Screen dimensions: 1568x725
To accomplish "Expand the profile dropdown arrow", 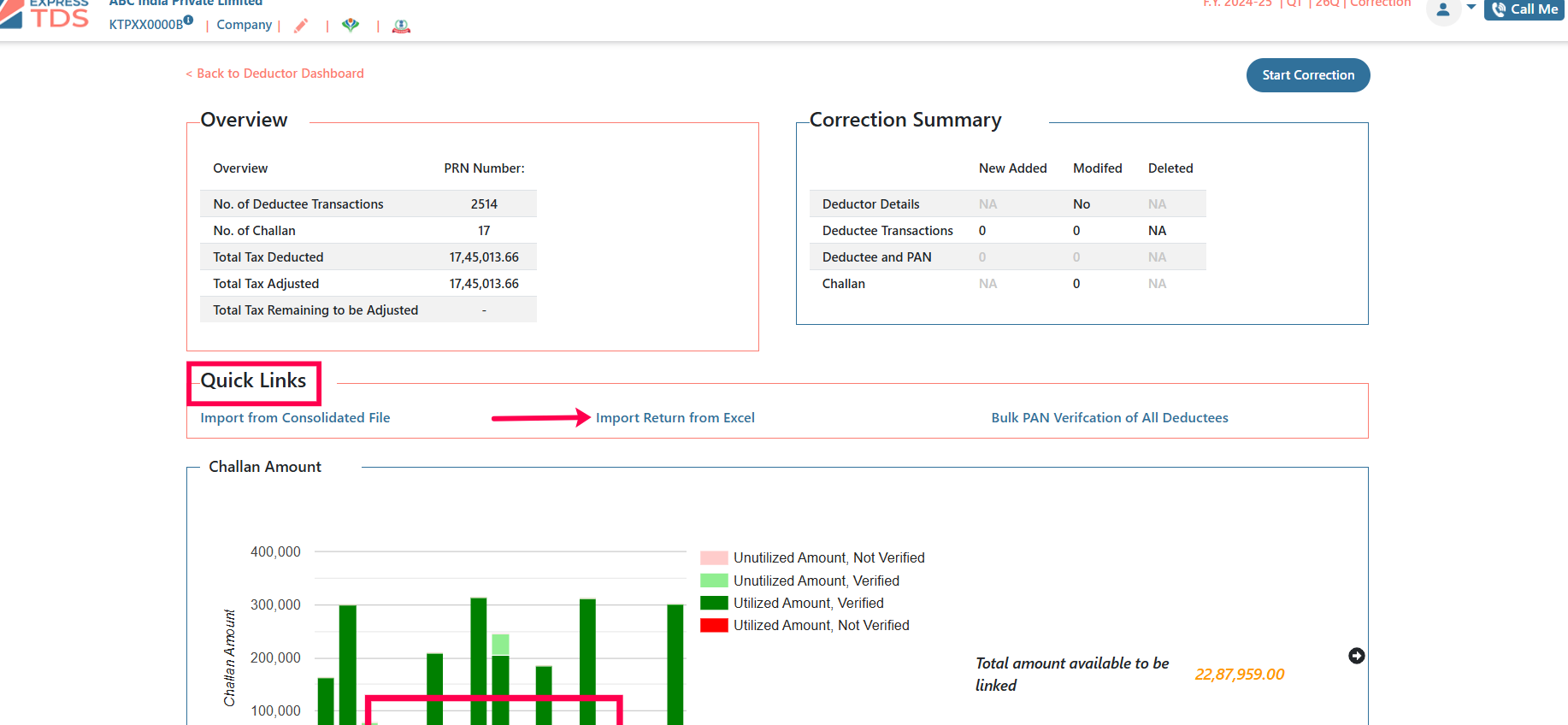I will (1471, 7).
